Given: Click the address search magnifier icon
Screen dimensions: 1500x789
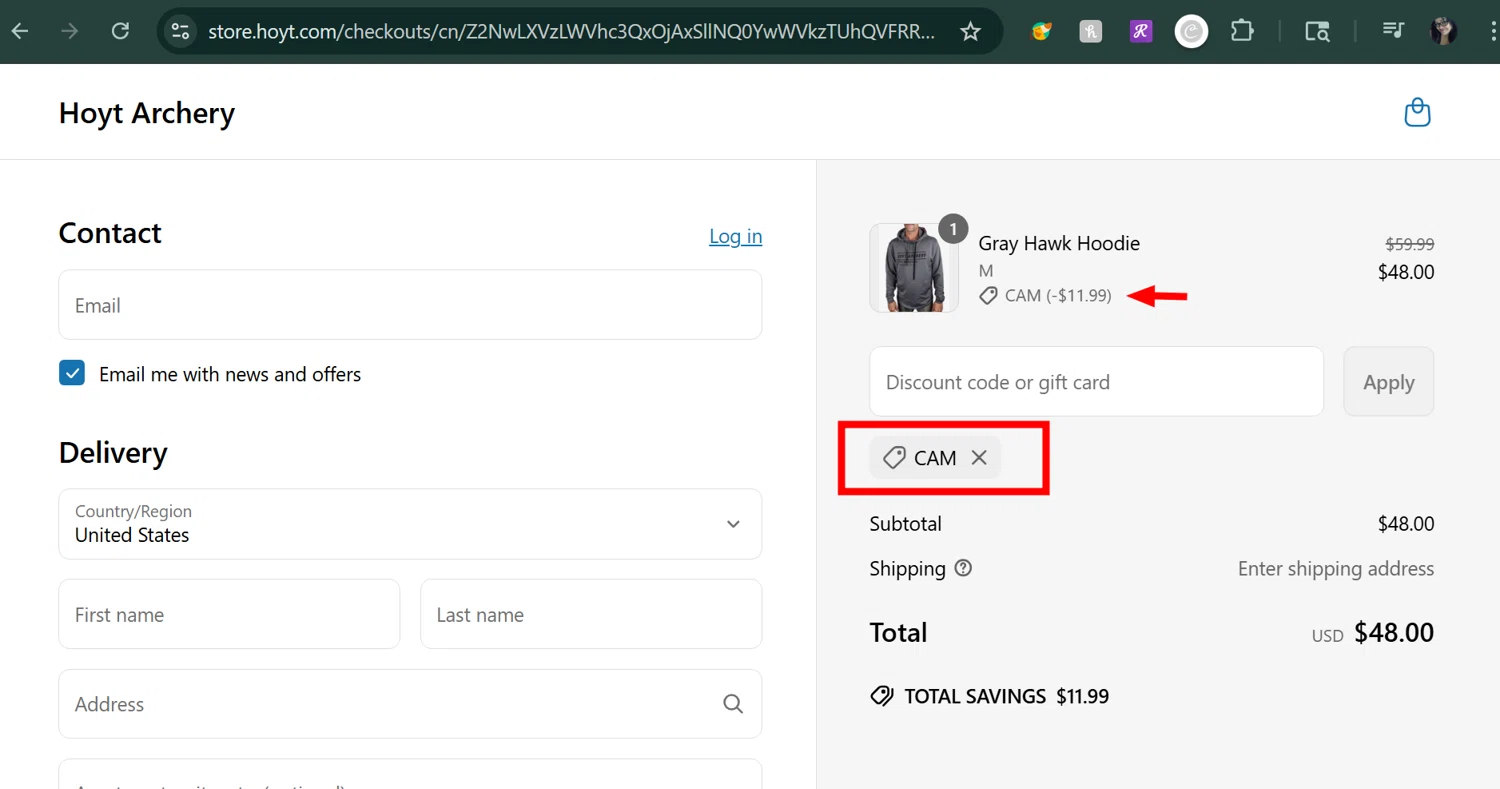Looking at the screenshot, I should click(733, 704).
